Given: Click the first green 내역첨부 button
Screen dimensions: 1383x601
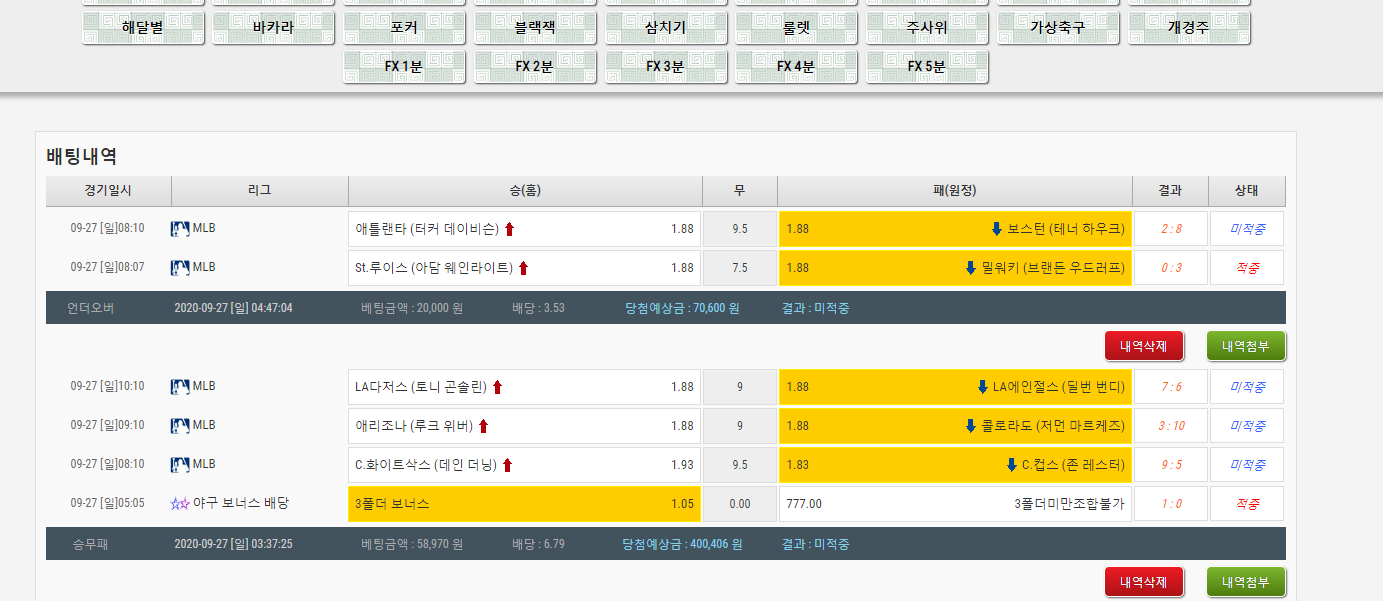Looking at the screenshot, I should [1246, 346].
